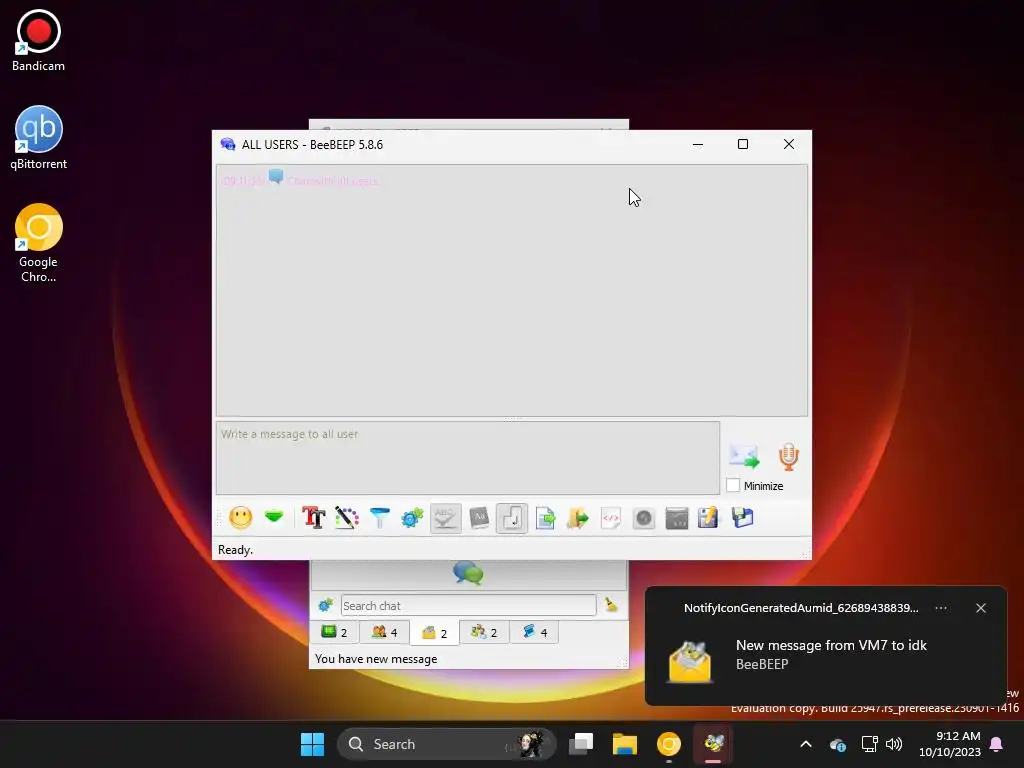Click in the Search chat field
Screen dimensions: 1024x768
pos(468,605)
